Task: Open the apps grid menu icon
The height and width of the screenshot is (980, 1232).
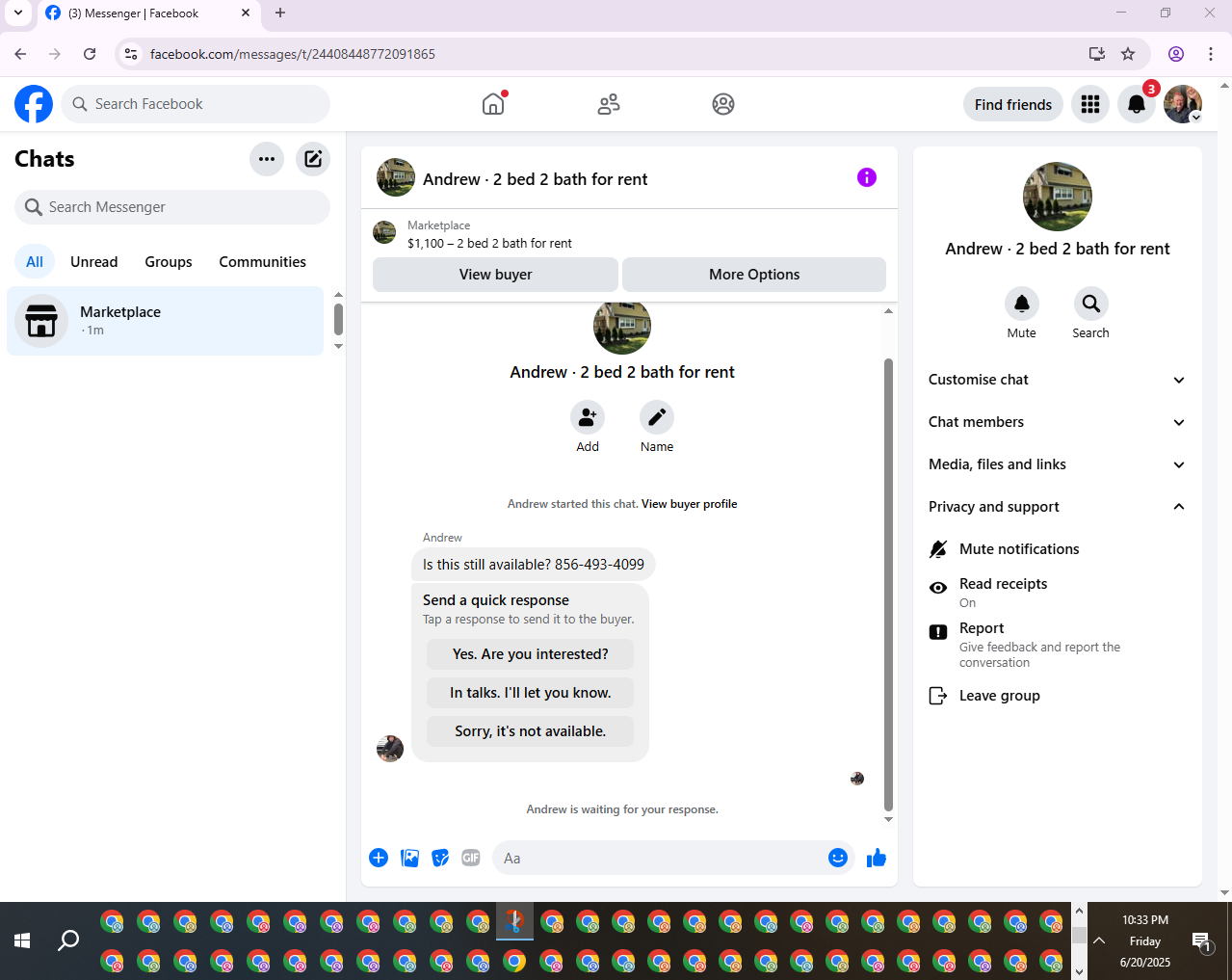Action: (x=1090, y=104)
